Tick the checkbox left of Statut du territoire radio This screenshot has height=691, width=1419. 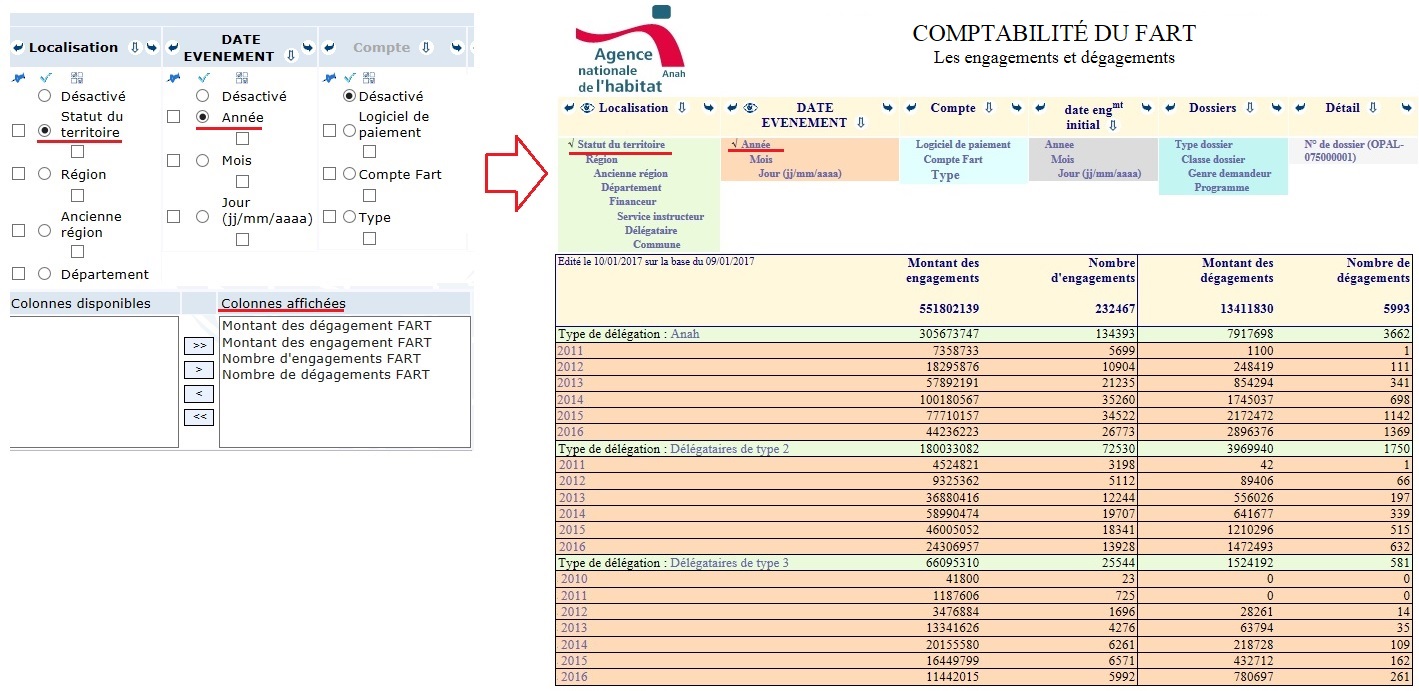(18, 131)
